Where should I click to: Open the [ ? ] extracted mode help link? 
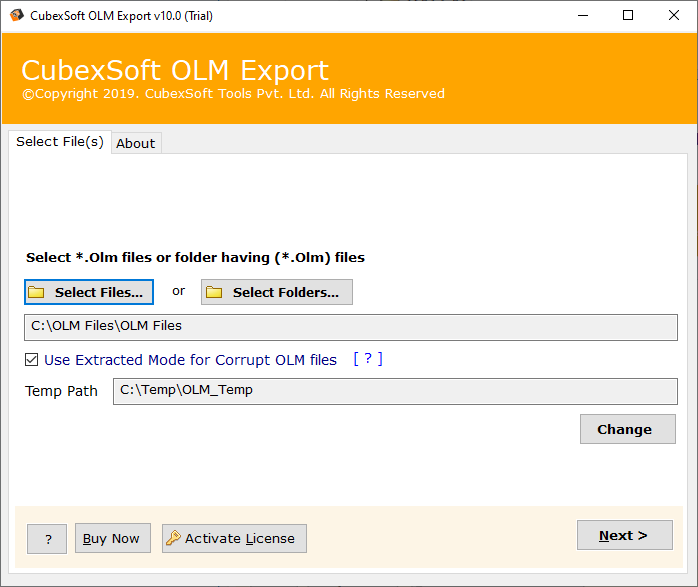point(368,359)
